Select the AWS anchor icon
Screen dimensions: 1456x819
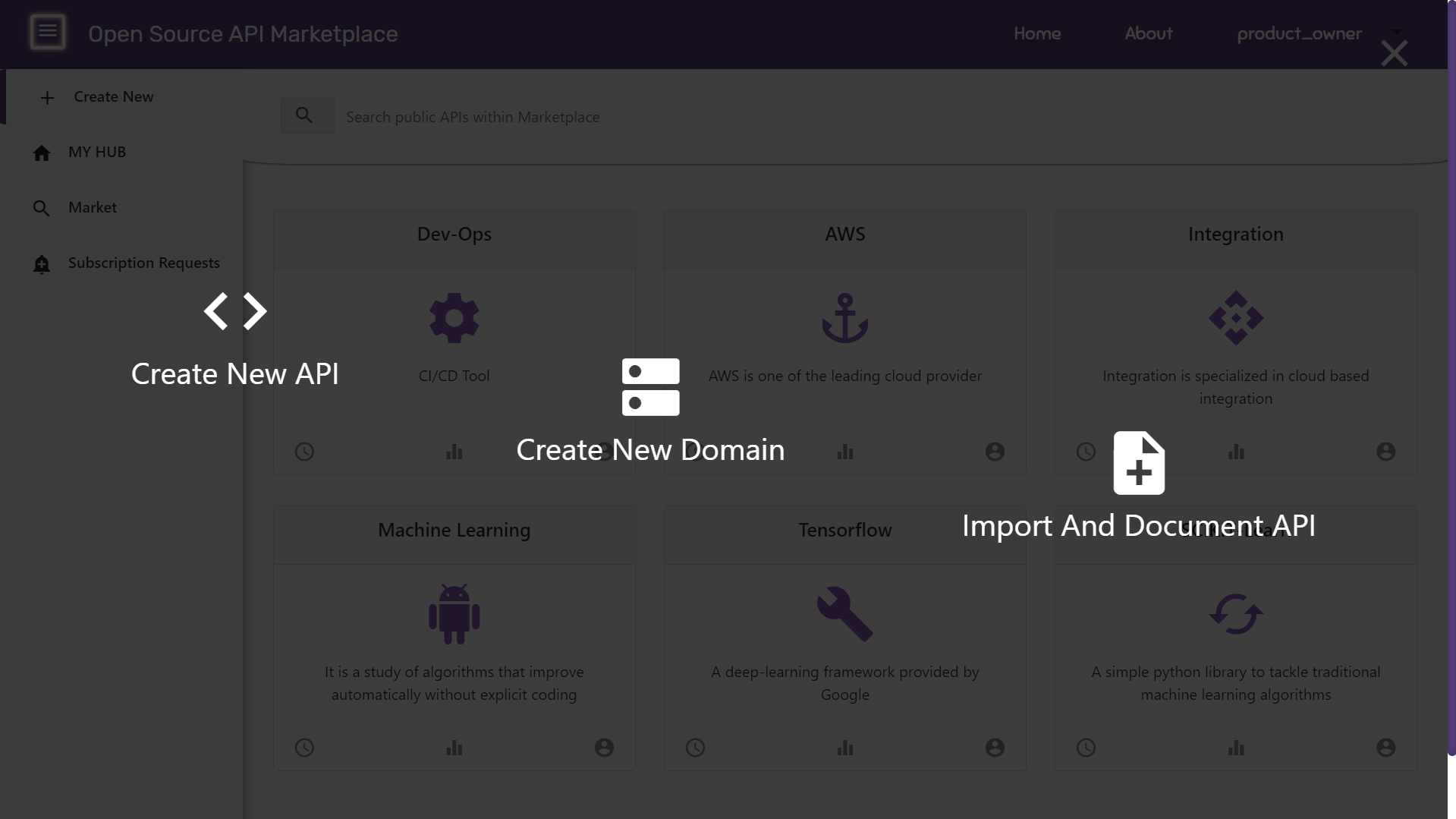[x=844, y=318]
